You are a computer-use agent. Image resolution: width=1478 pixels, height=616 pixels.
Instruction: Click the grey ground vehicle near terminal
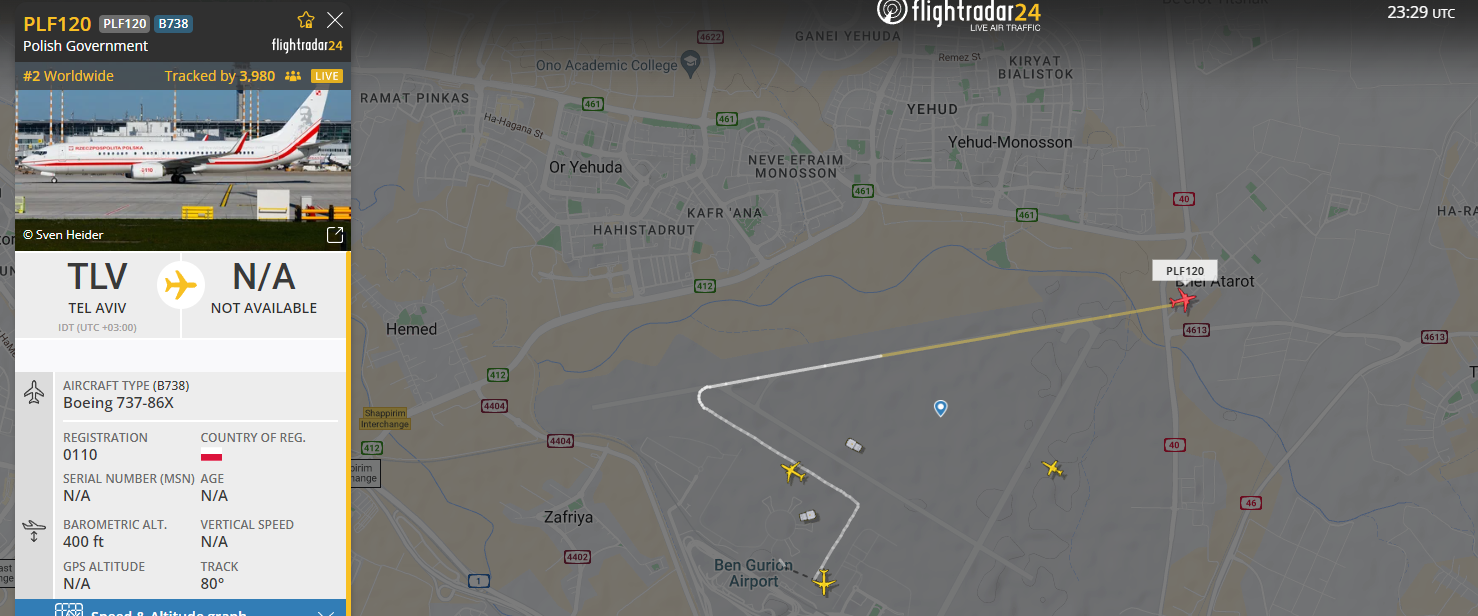pyautogui.click(x=808, y=516)
